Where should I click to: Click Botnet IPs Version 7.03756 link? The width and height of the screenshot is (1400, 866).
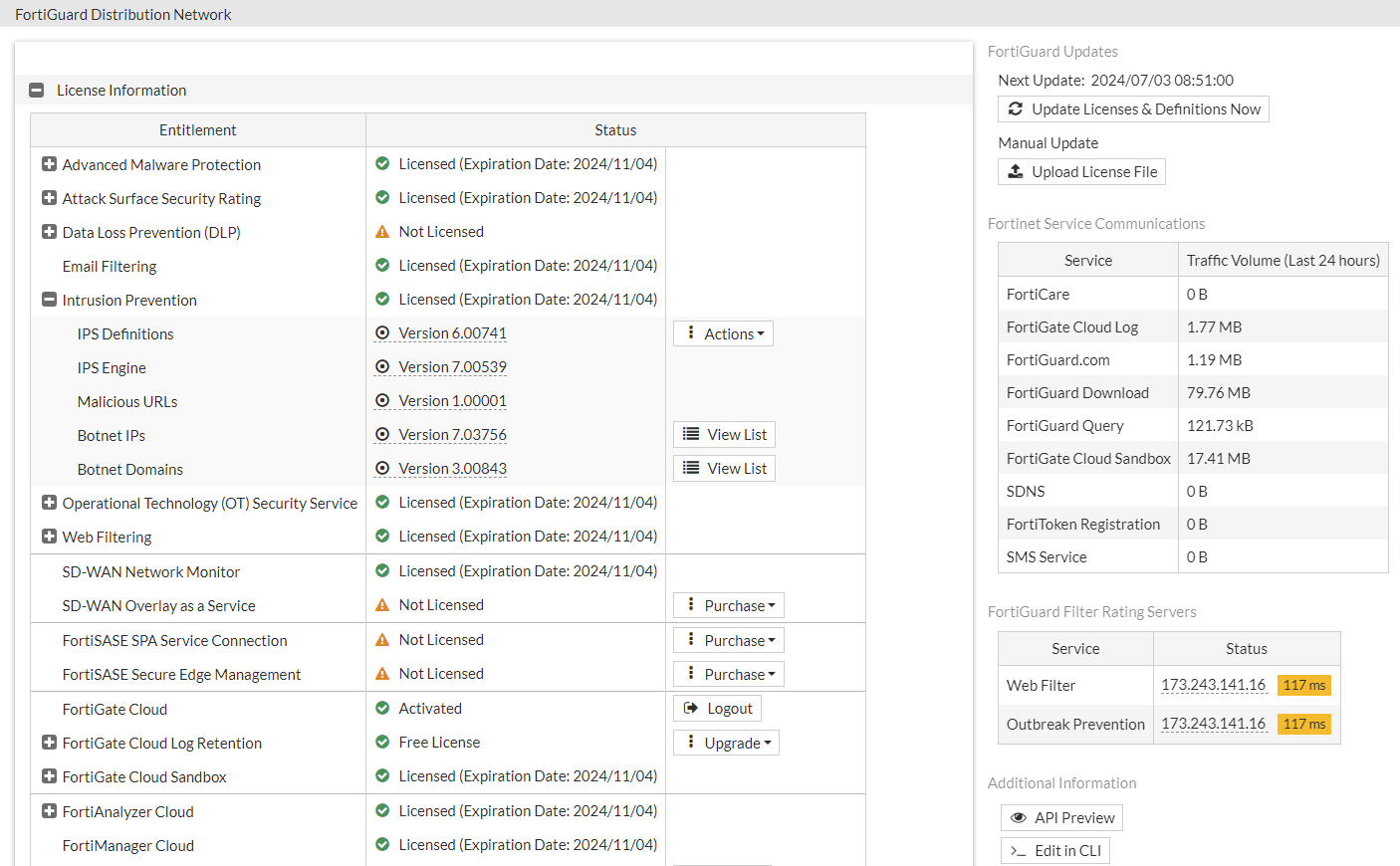452,435
